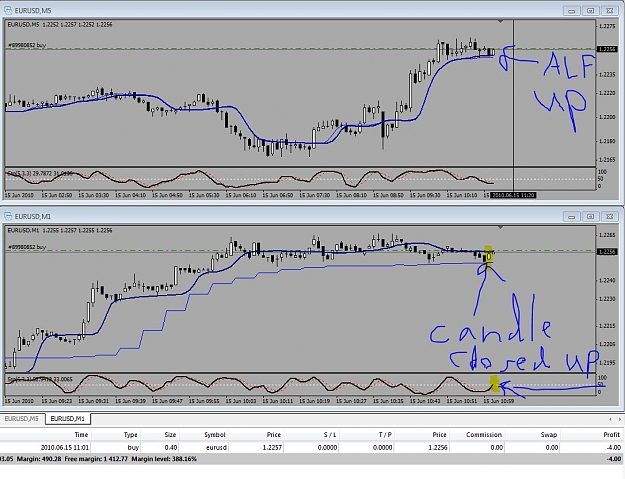Click the #89980852 buy order label in M5 chart
625x479 pixels.
coord(27,45)
